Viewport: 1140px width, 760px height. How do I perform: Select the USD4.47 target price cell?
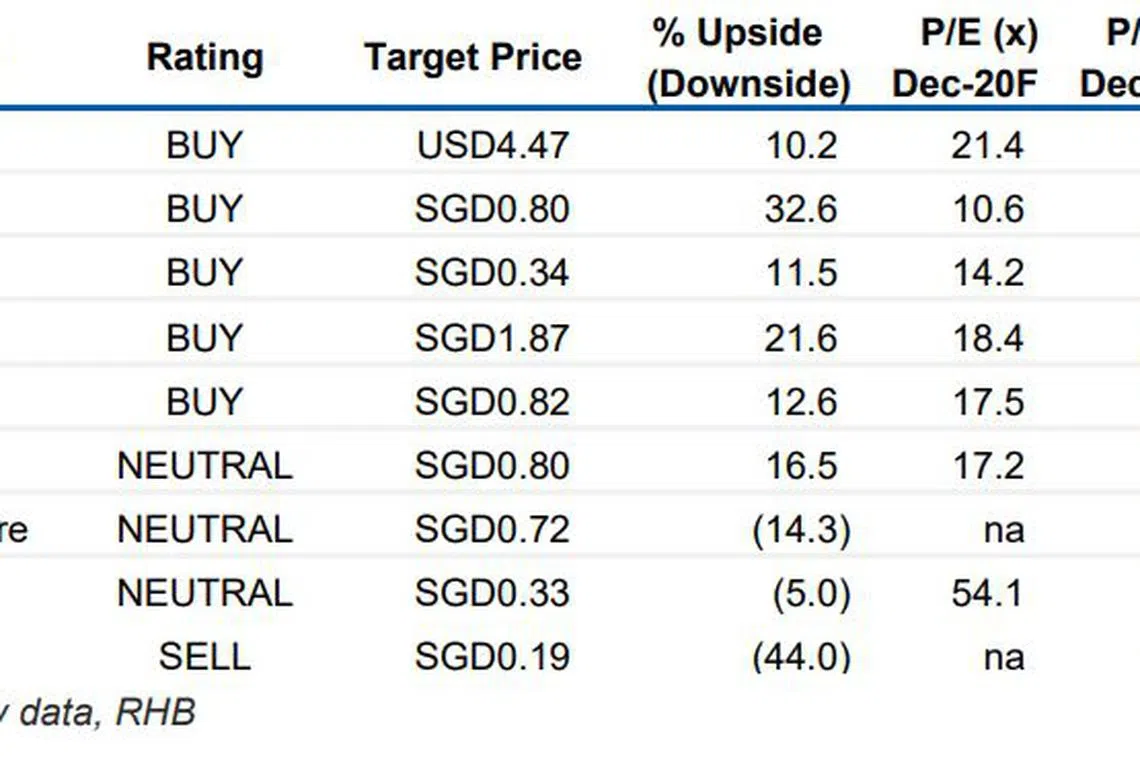492,145
